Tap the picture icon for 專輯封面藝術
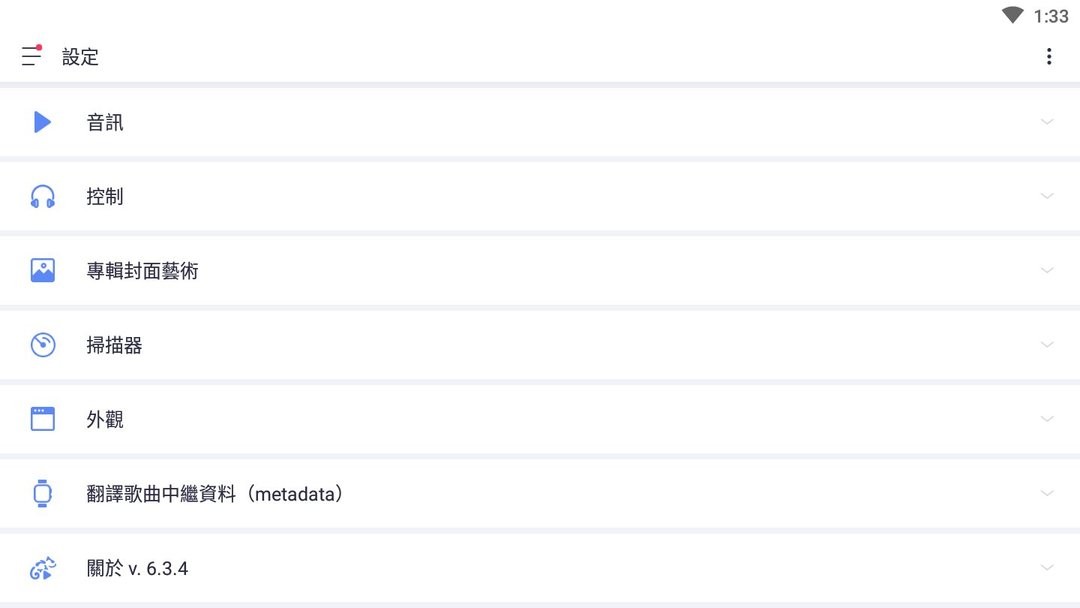The width and height of the screenshot is (1080, 608). [42, 271]
